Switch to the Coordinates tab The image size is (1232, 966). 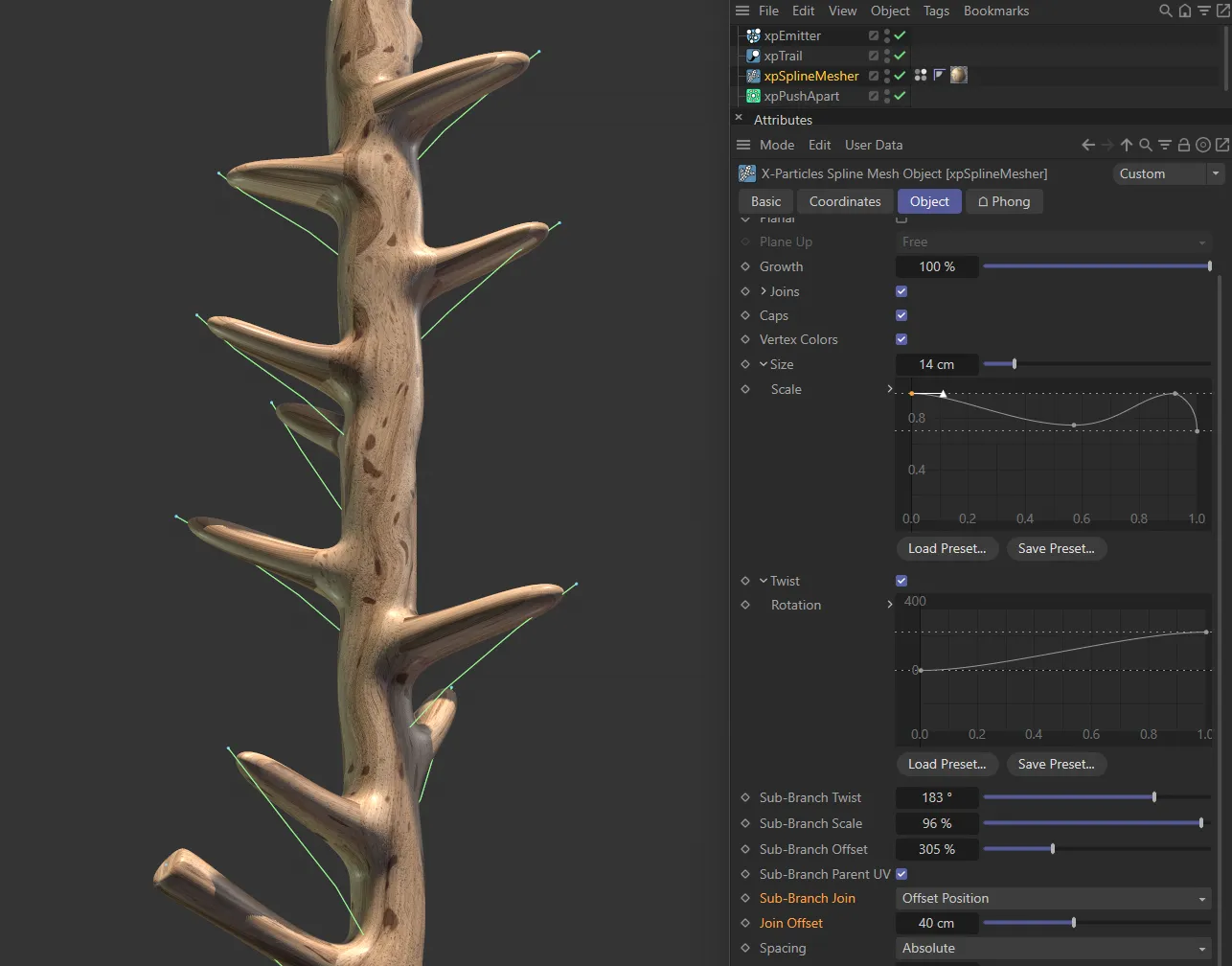tap(844, 201)
